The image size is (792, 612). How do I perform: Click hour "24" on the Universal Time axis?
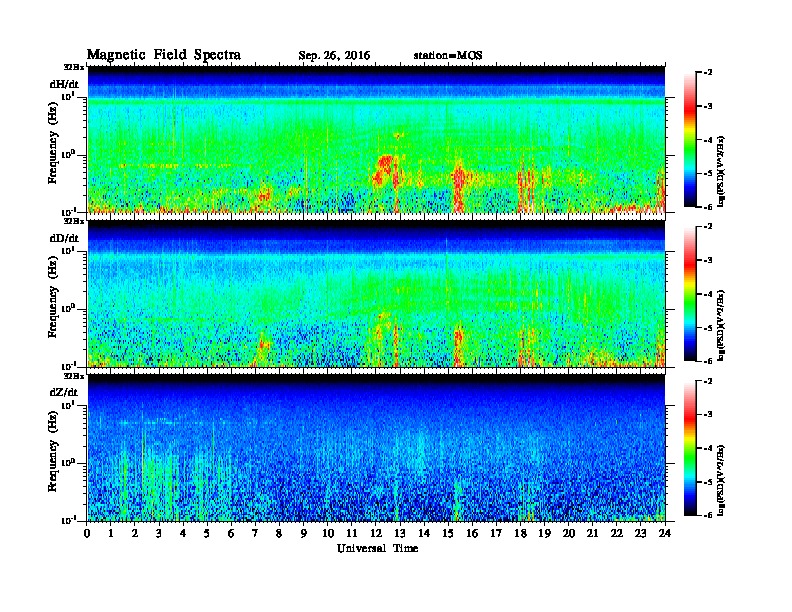(665, 534)
